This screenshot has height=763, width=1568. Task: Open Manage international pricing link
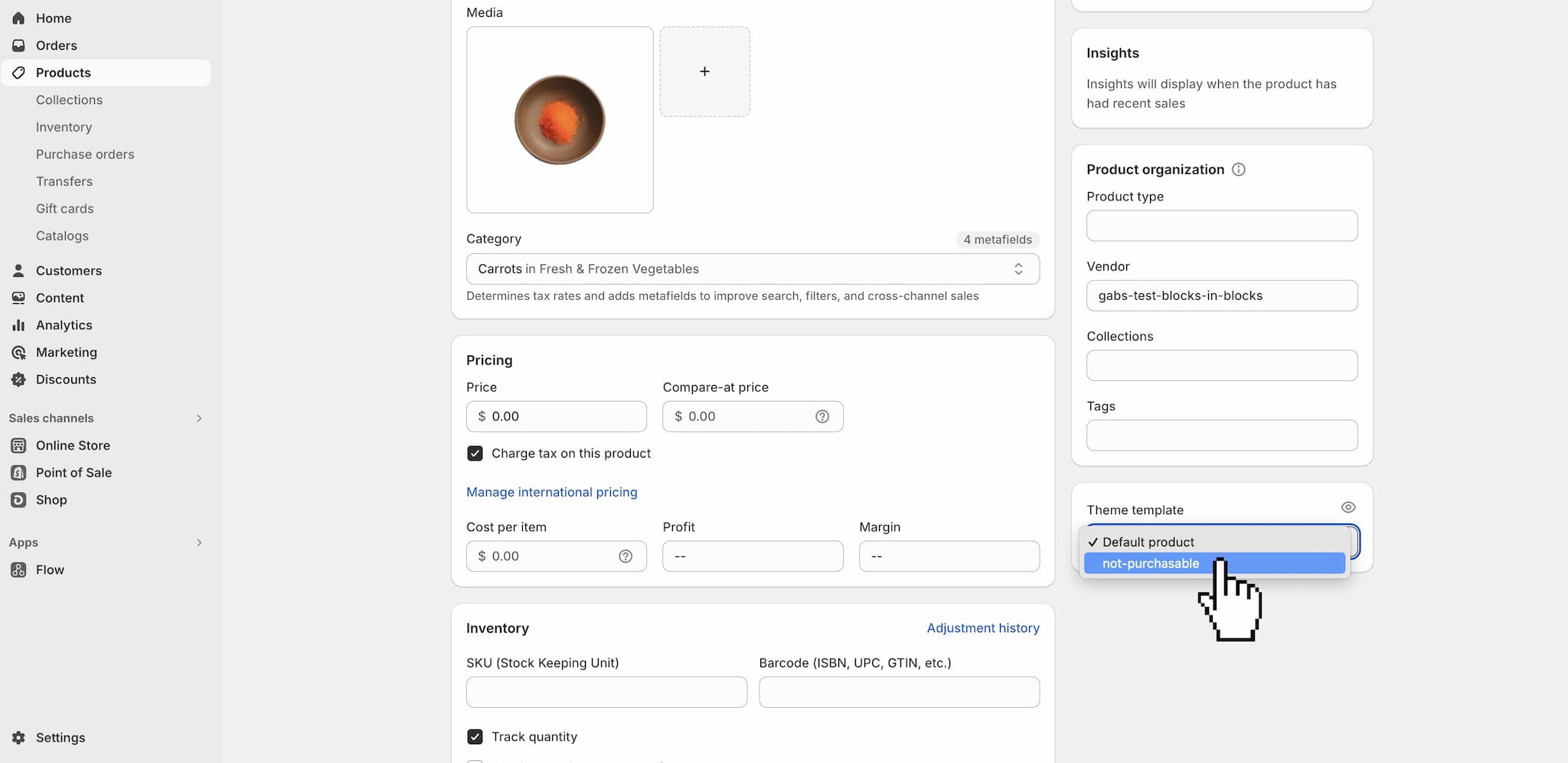click(x=551, y=492)
